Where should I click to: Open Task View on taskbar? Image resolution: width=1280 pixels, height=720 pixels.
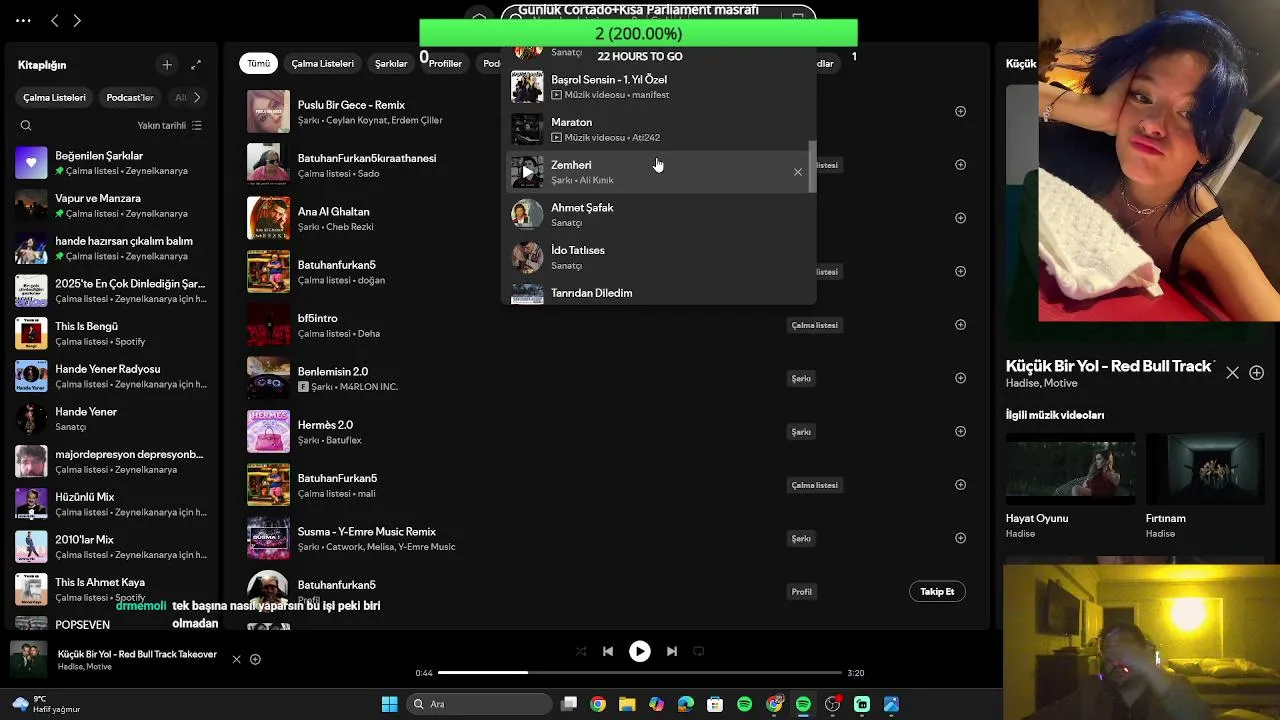point(569,704)
